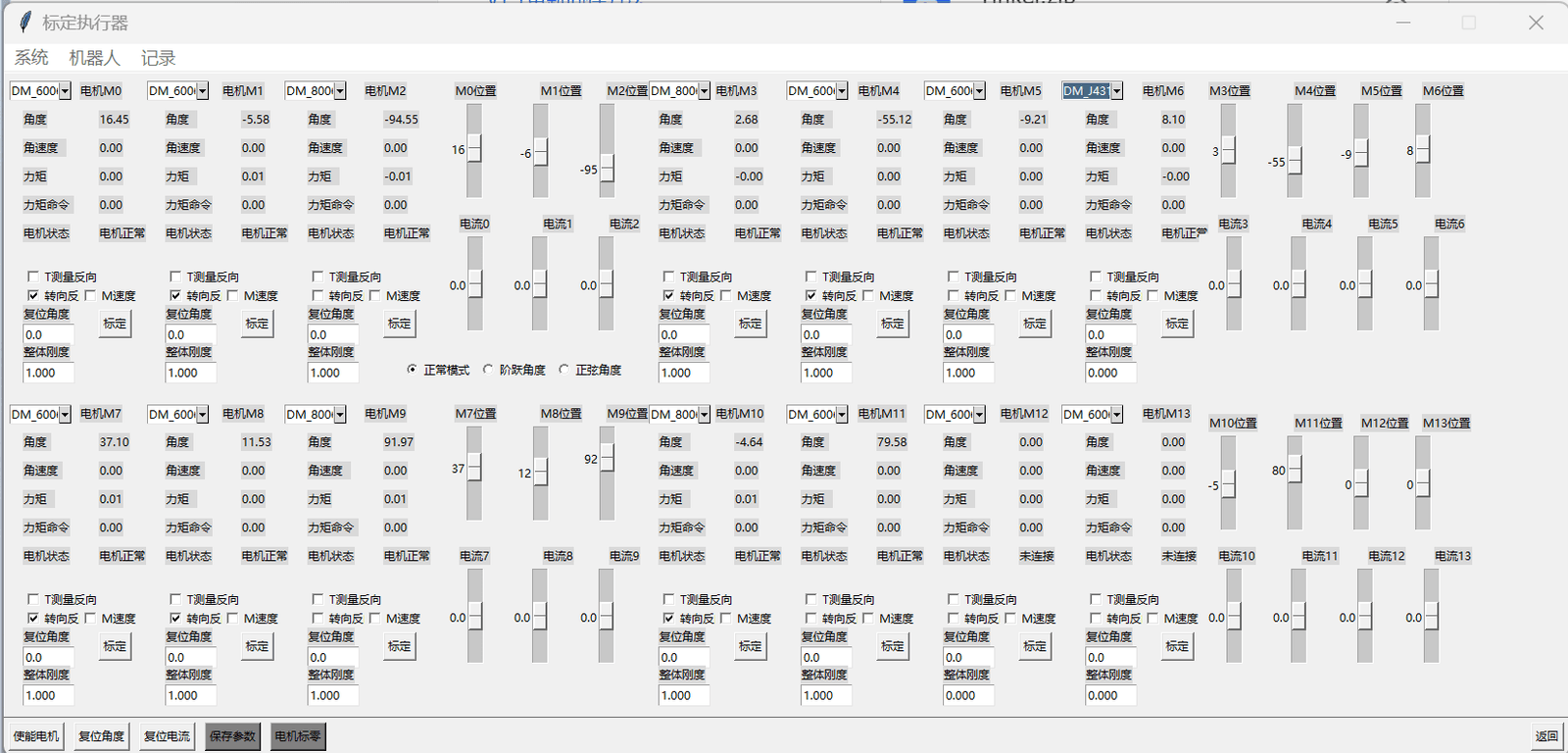Click the 复位电流 button
Screen dimensions: 1568x753
[x=168, y=736]
